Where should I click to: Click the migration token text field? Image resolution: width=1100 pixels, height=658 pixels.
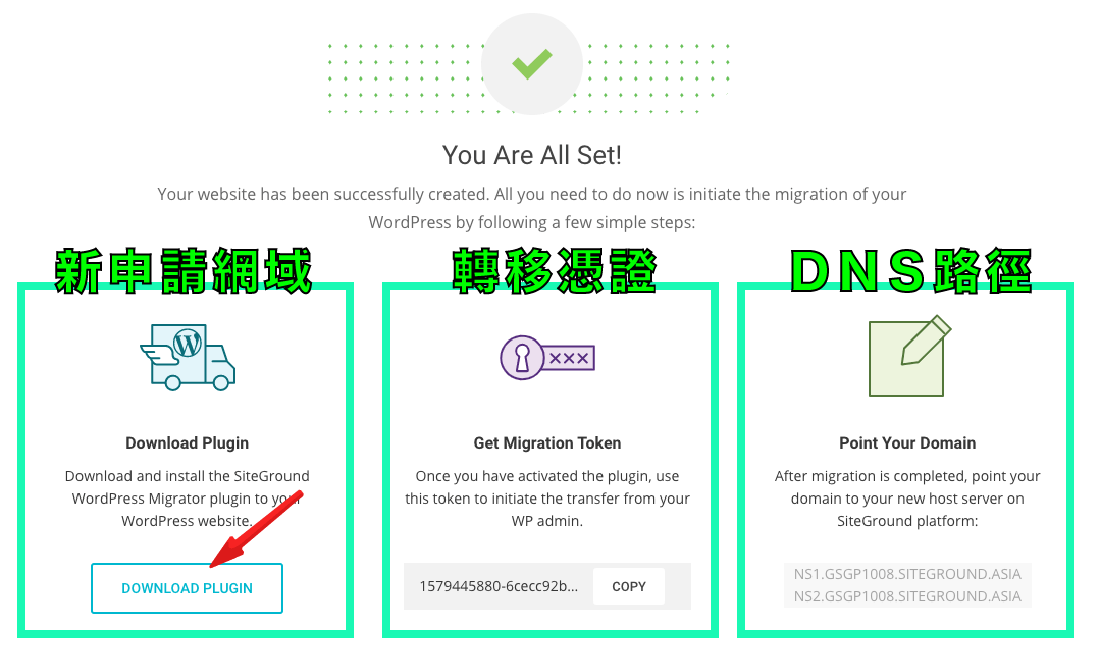[x=499, y=586]
